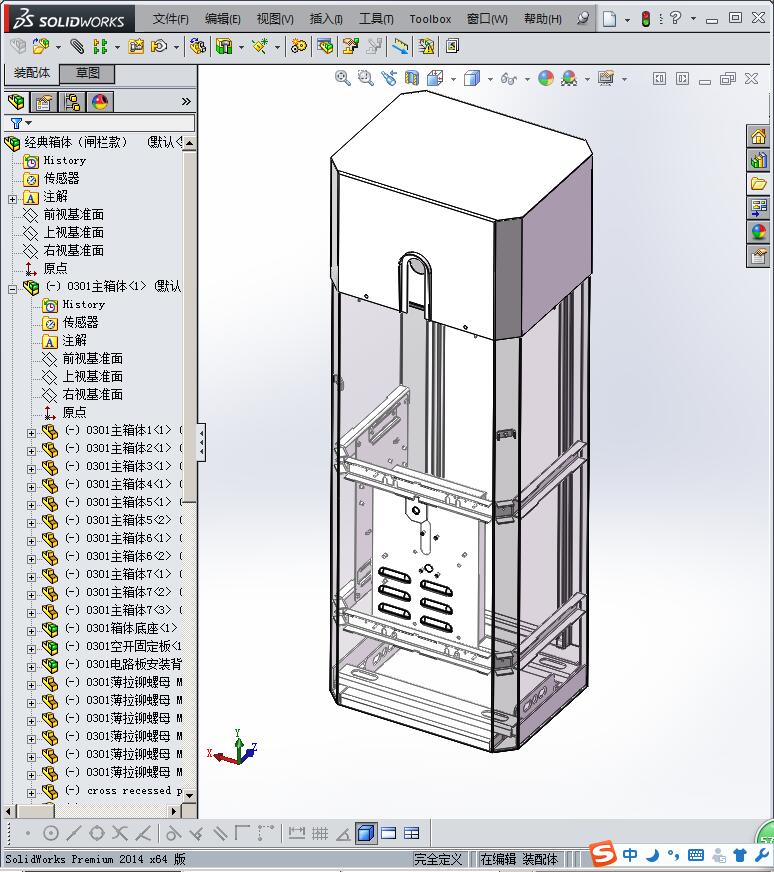Viewport: 774px width, 872px height.
Task: Open the 文件(F) menu
Action: (171, 19)
